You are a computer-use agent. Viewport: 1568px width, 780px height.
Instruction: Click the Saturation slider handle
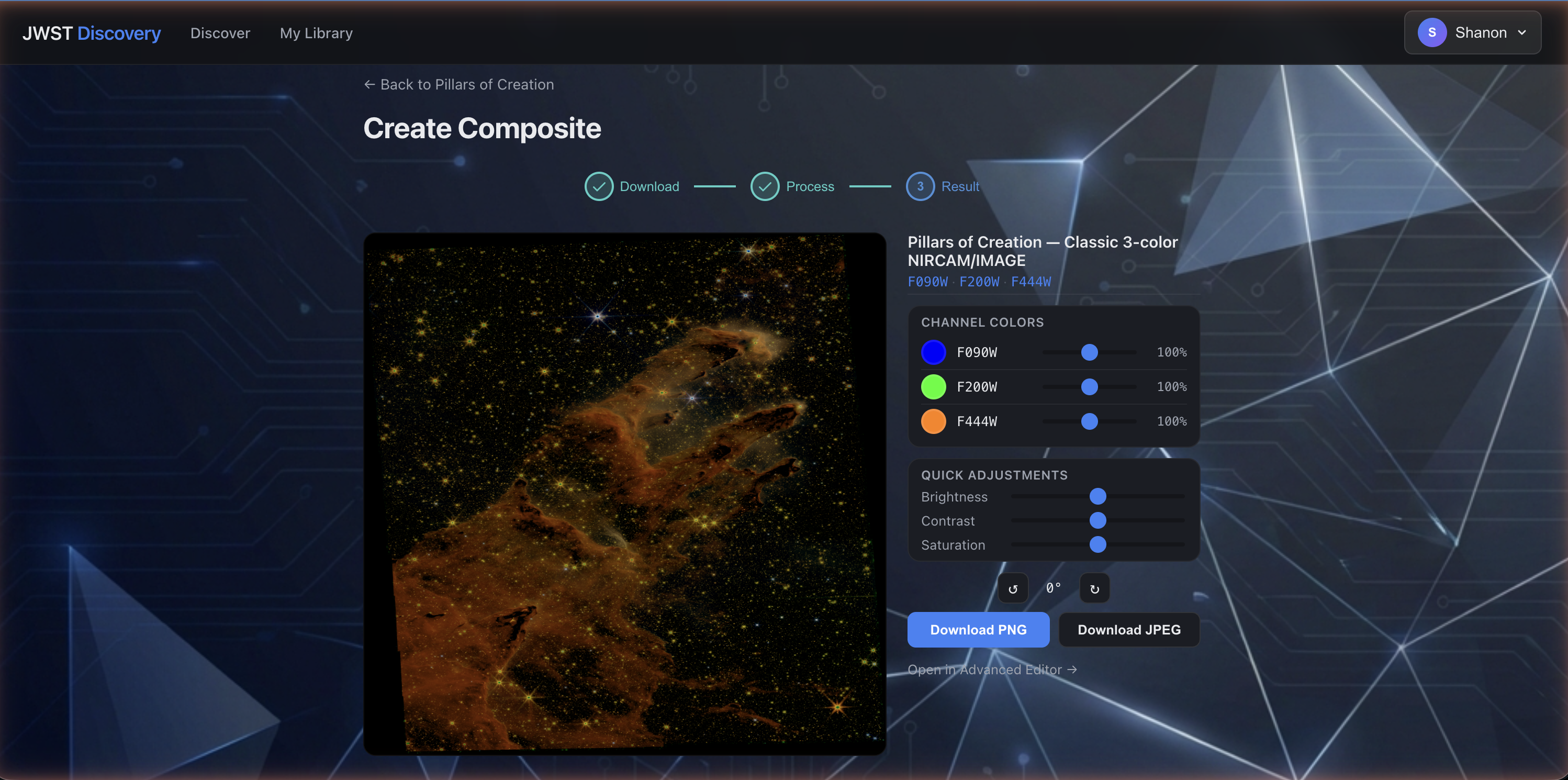(1097, 544)
